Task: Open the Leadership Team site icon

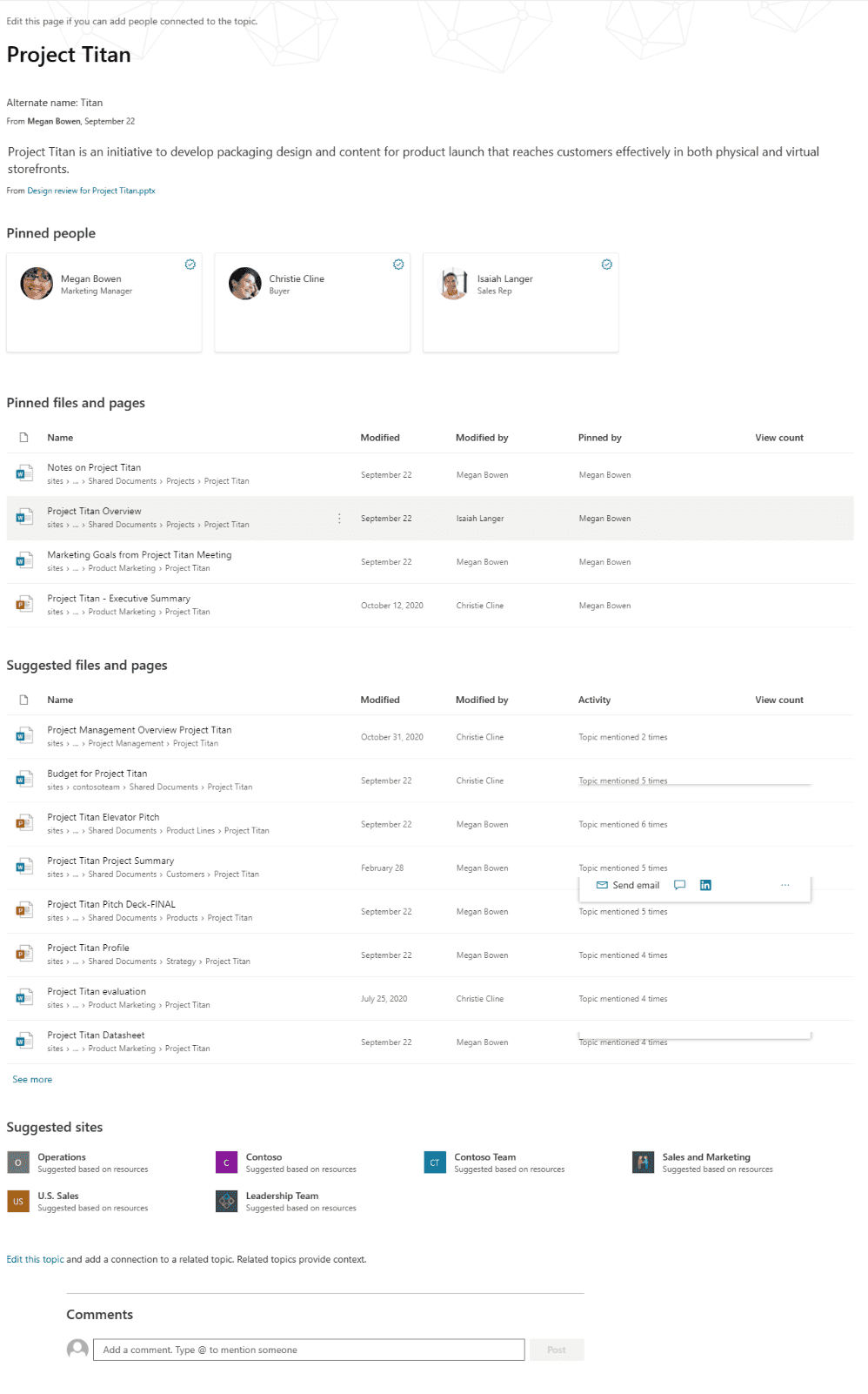Action: (x=226, y=1202)
